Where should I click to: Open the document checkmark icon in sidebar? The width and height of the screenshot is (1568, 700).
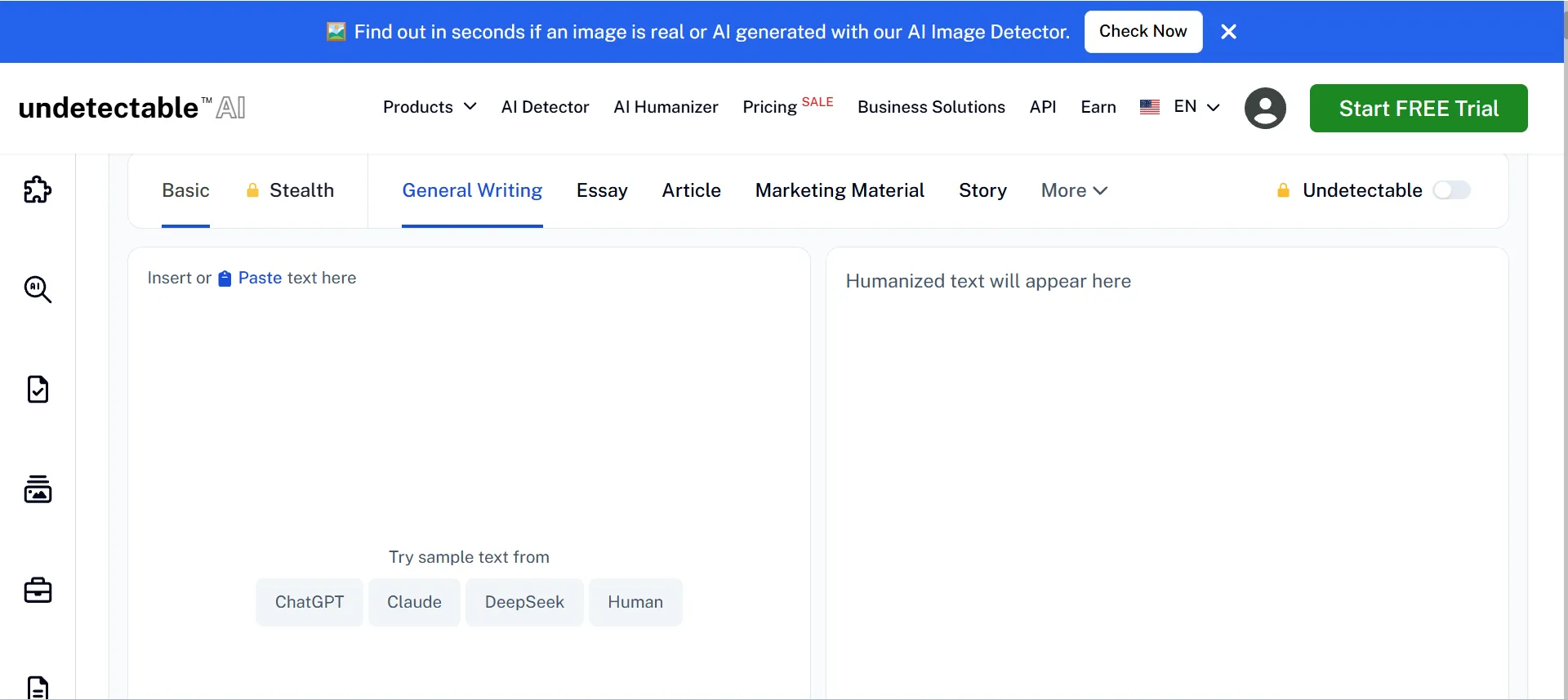coord(38,390)
